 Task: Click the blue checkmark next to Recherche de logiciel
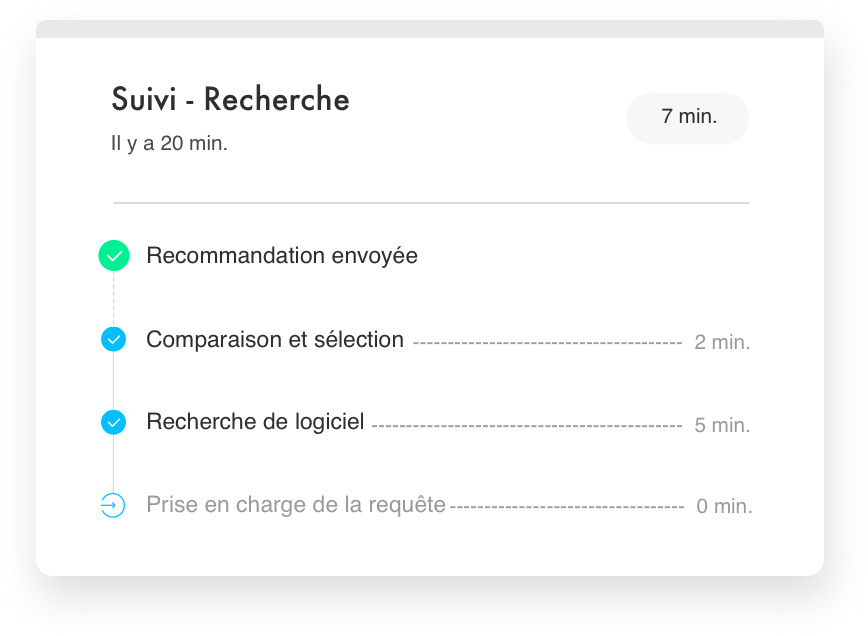(x=113, y=422)
